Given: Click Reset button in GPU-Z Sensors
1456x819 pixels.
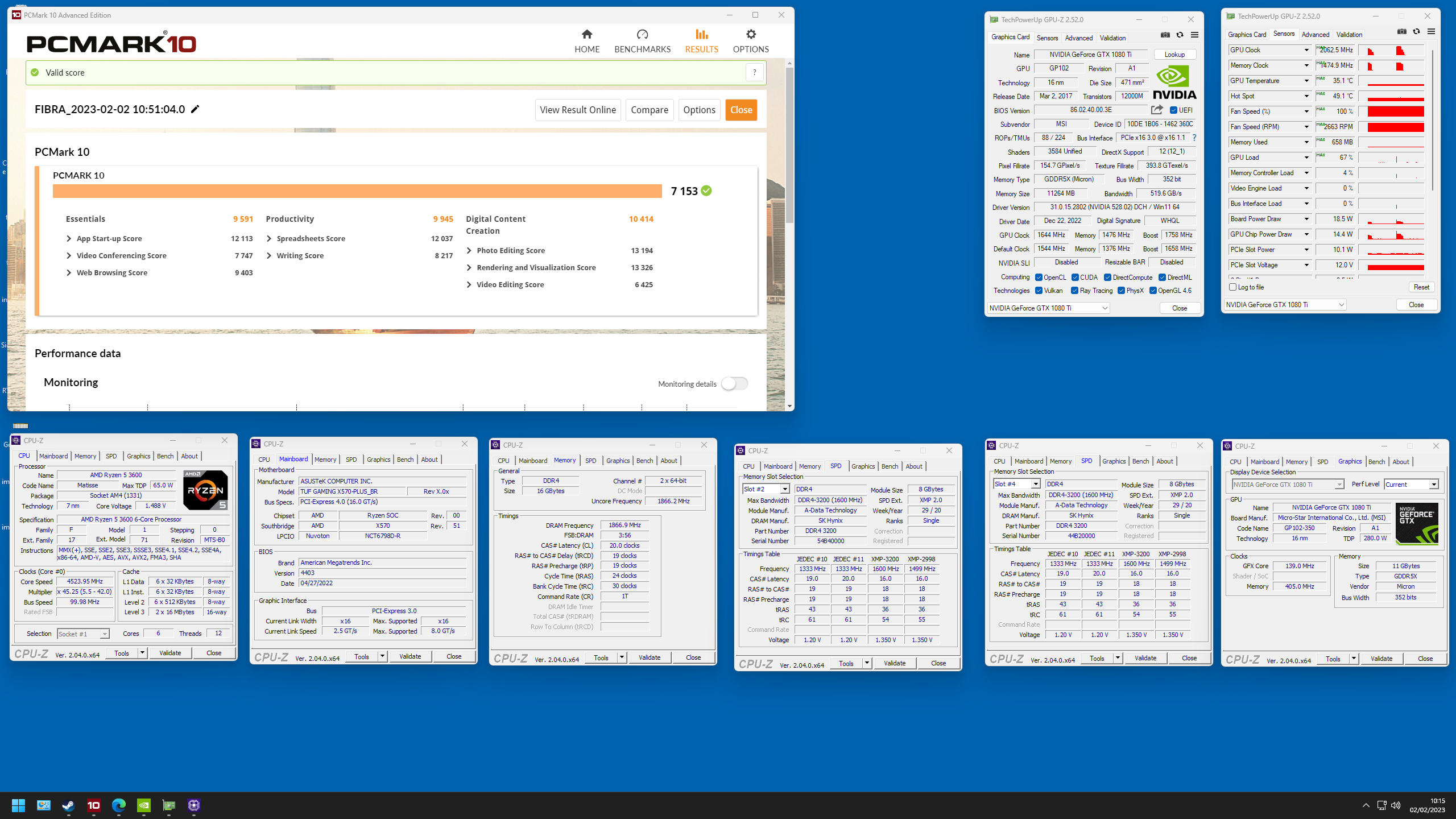Looking at the screenshot, I should [x=1421, y=287].
